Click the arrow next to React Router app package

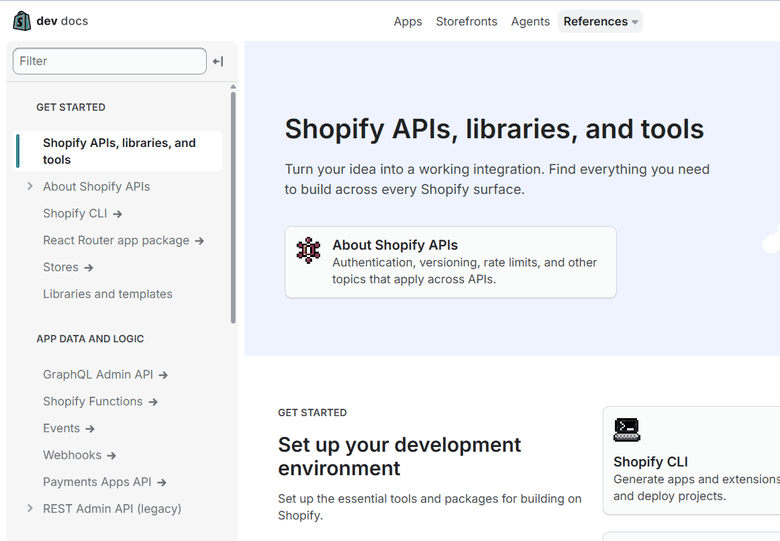199,241
